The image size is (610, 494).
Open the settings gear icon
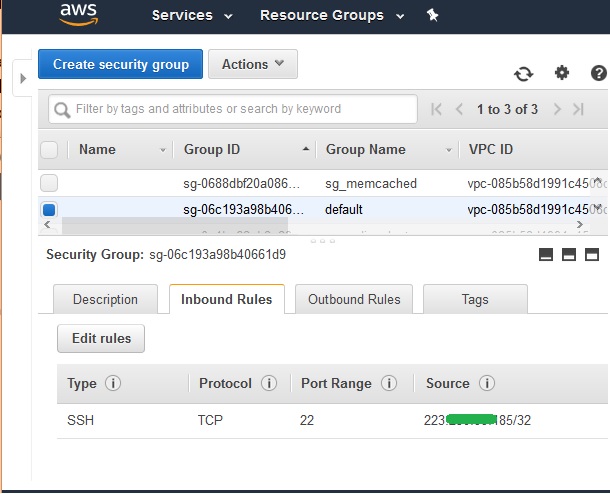pyautogui.click(x=562, y=72)
